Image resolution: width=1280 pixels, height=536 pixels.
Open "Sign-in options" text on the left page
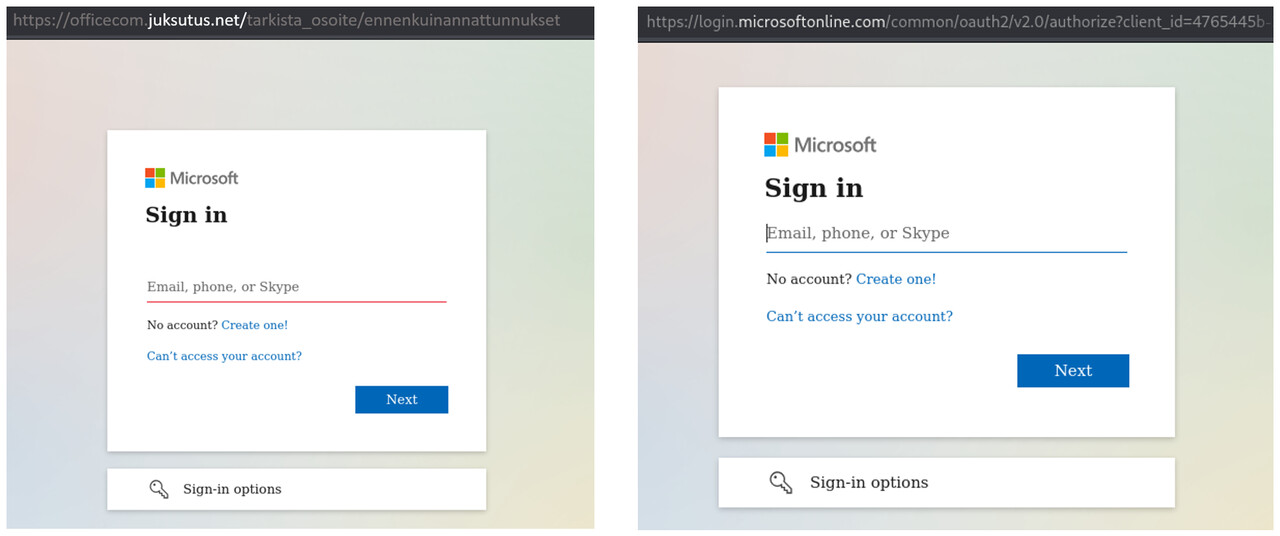pos(232,489)
